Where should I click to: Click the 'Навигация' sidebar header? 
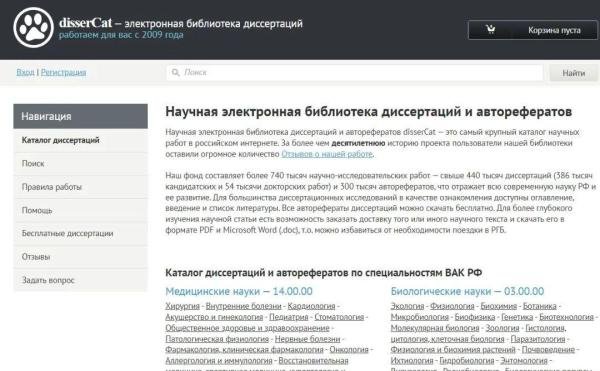[80, 116]
